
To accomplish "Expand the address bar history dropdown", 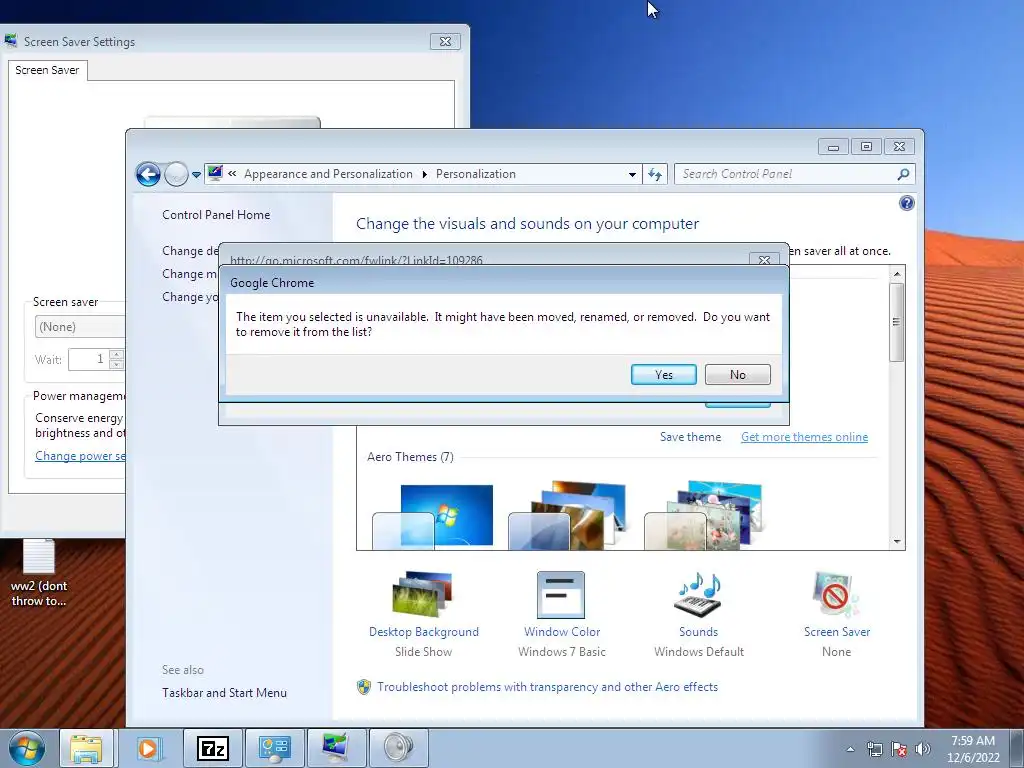I will tap(632, 174).
